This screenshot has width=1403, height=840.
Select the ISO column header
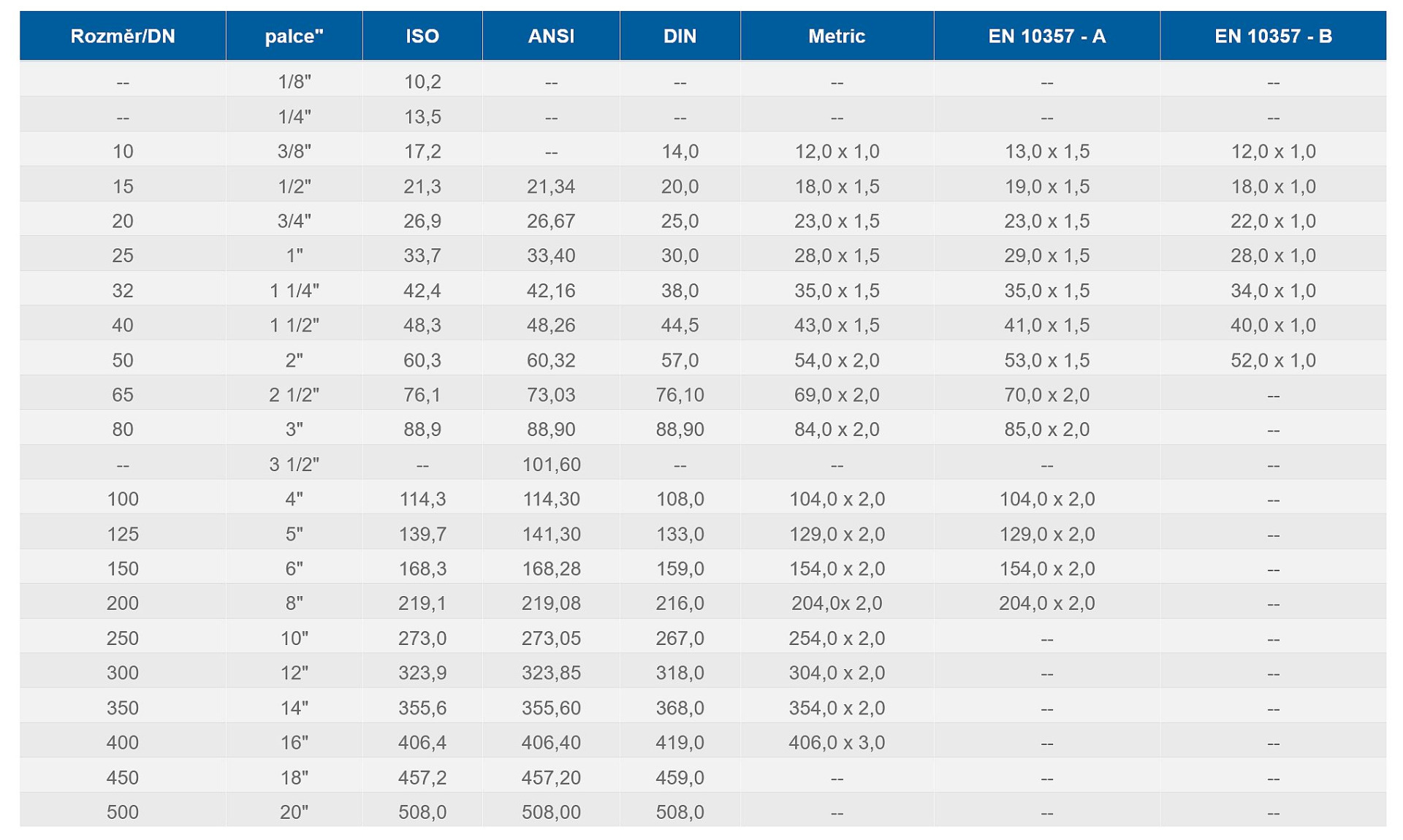[422, 36]
